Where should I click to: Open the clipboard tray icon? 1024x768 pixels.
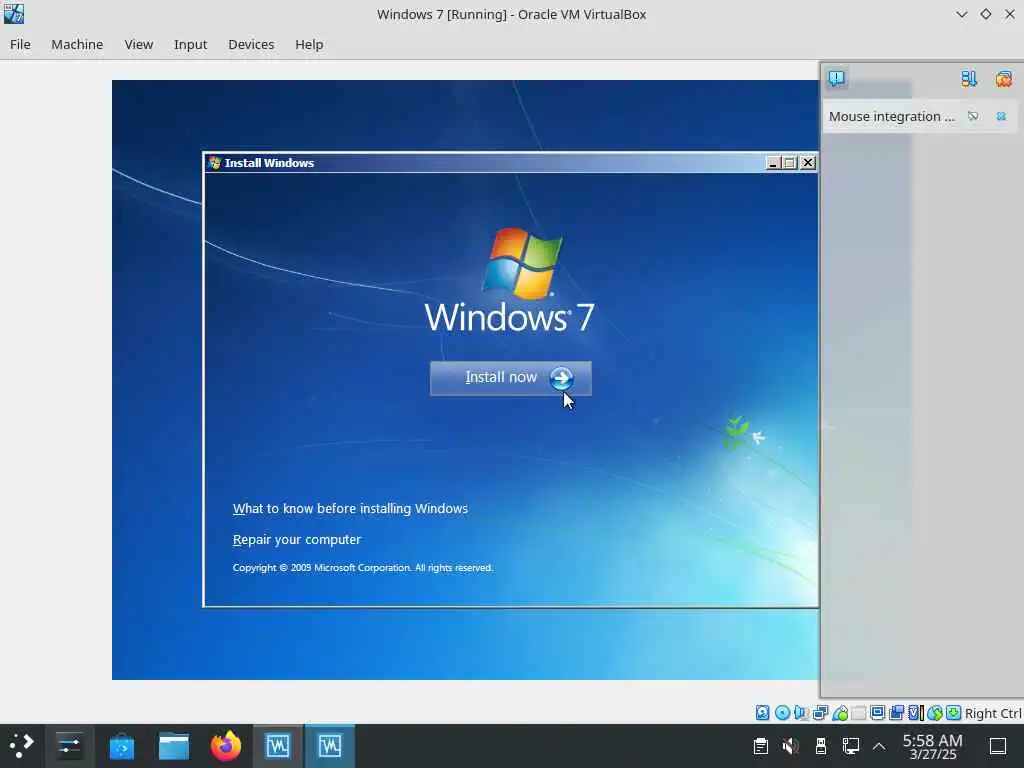pos(760,746)
